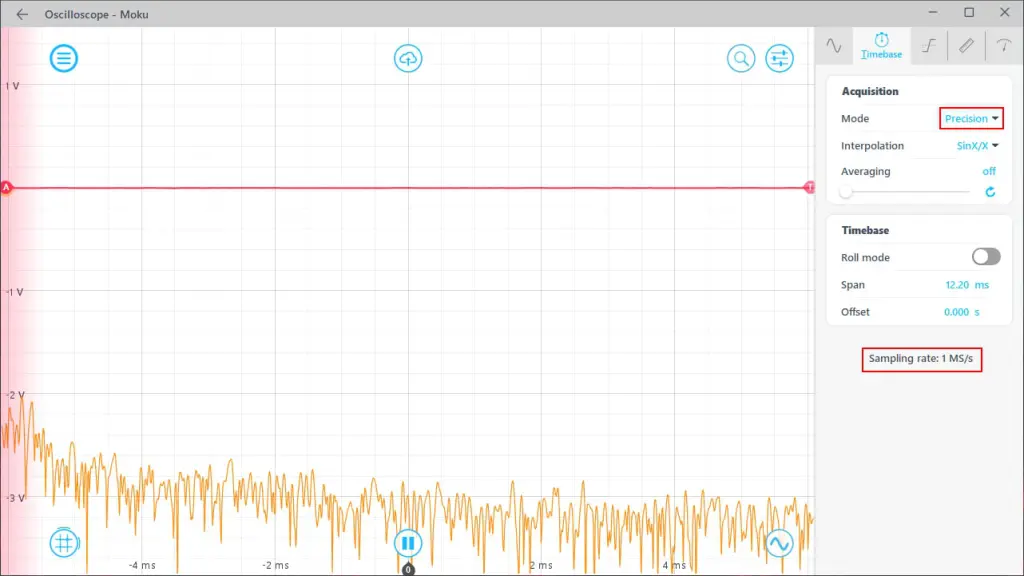Open the settings sliders icon
Image resolution: width=1024 pixels, height=576 pixels.
coord(779,58)
